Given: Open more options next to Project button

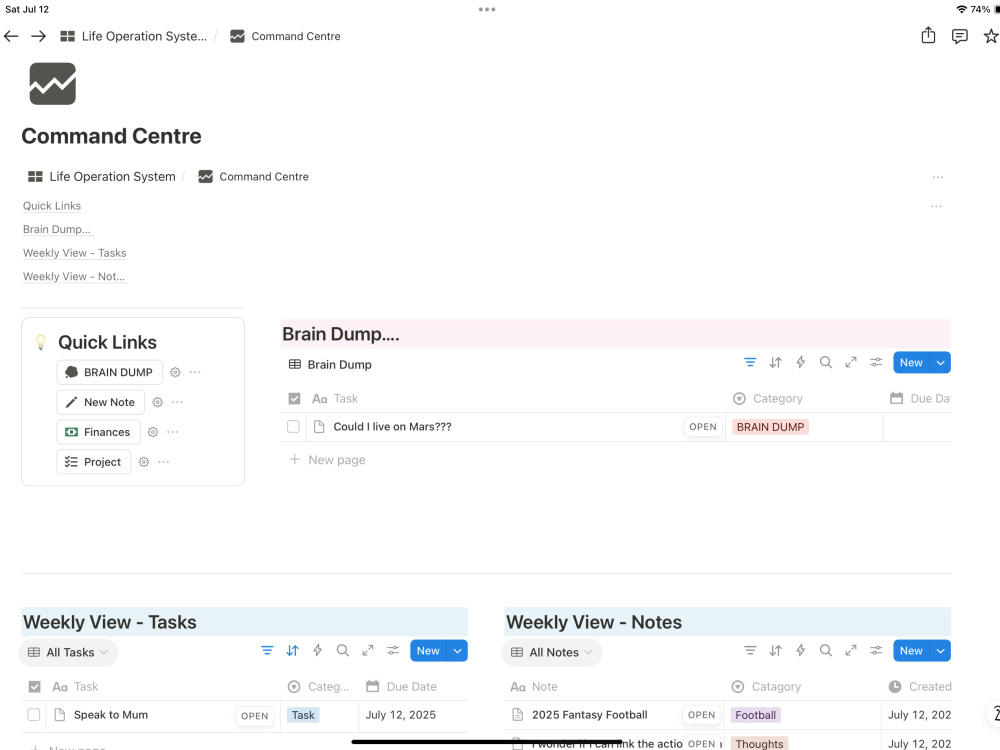Looking at the screenshot, I should [x=163, y=462].
